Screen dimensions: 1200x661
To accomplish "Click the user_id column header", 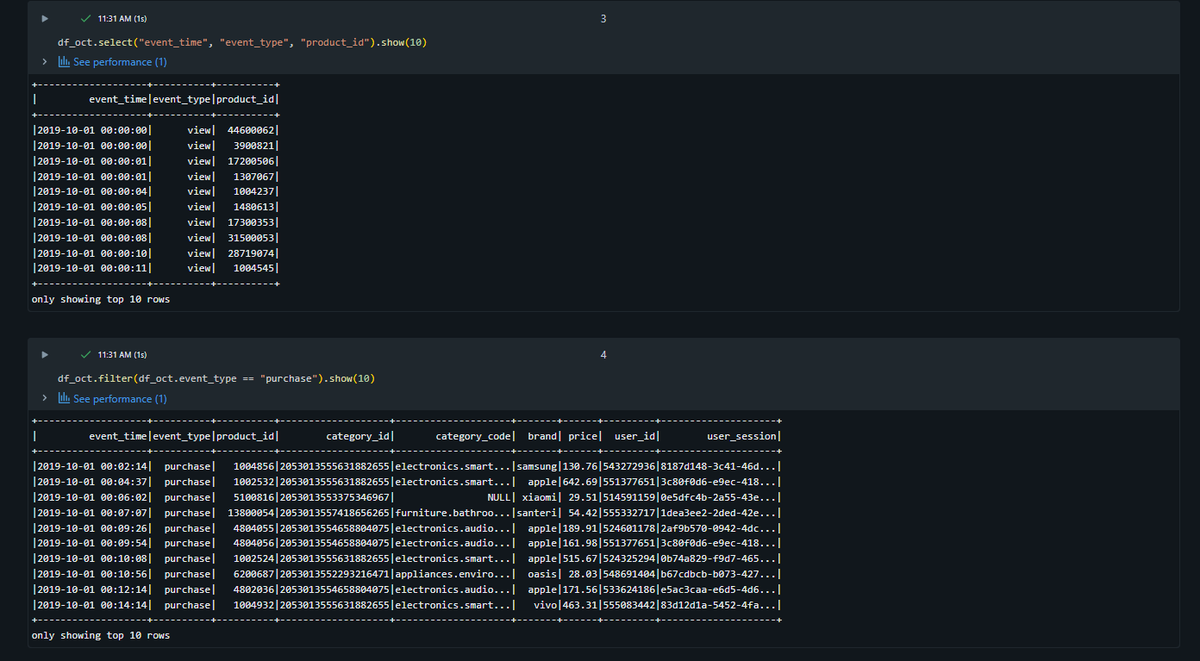I will pyautogui.click(x=635, y=436).
